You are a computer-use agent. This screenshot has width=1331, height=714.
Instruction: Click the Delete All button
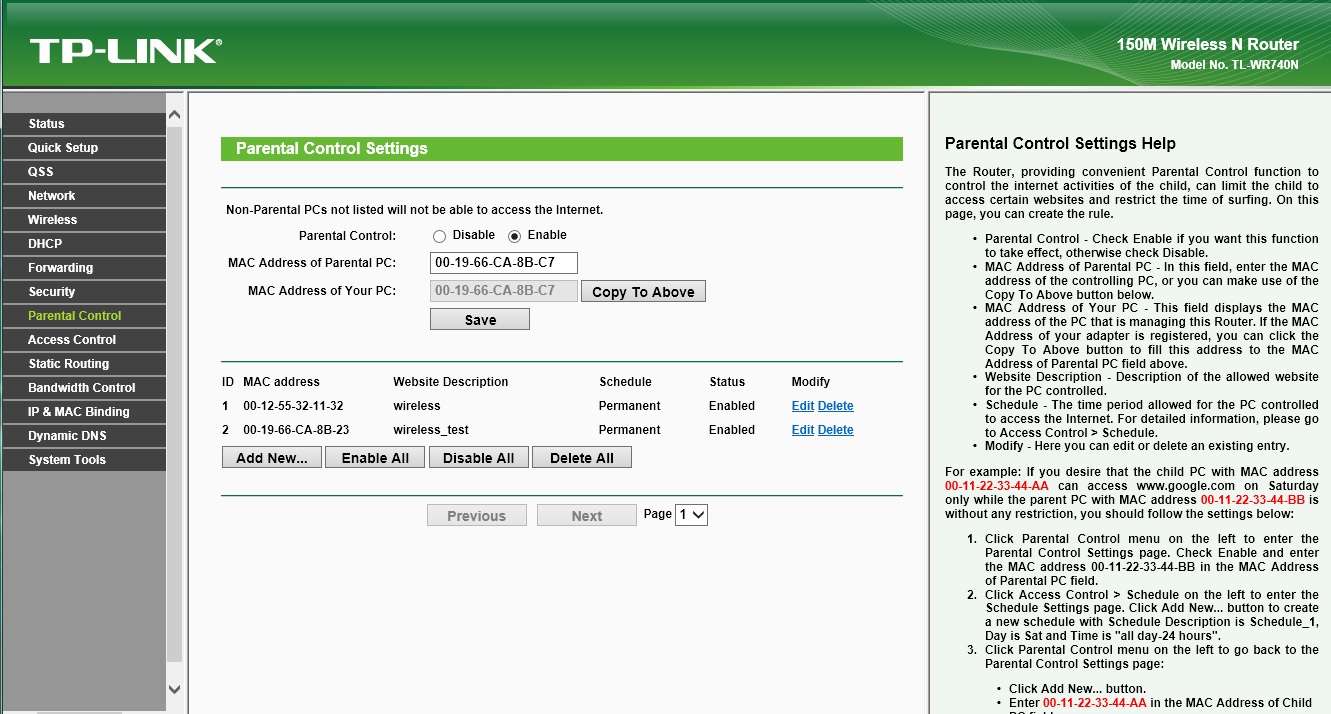click(x=582, y=458)
